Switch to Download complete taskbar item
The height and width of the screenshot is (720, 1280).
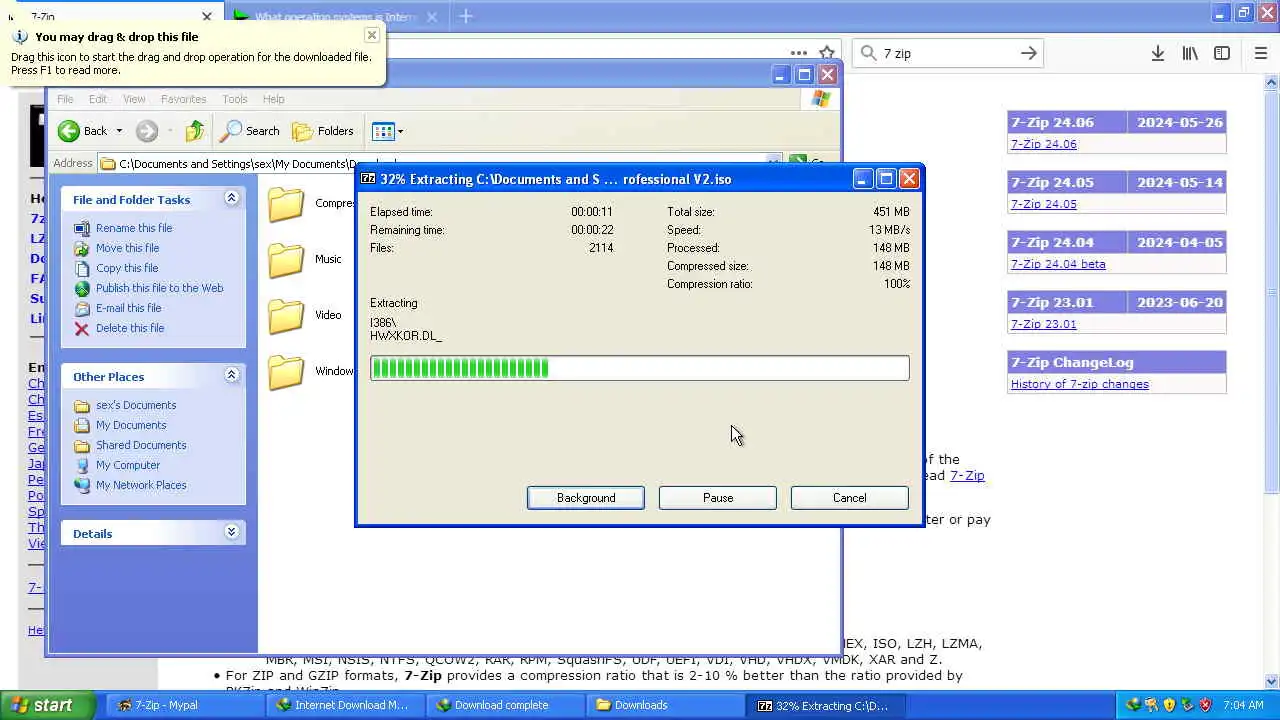pyautogui.click(x=503, y=705)
